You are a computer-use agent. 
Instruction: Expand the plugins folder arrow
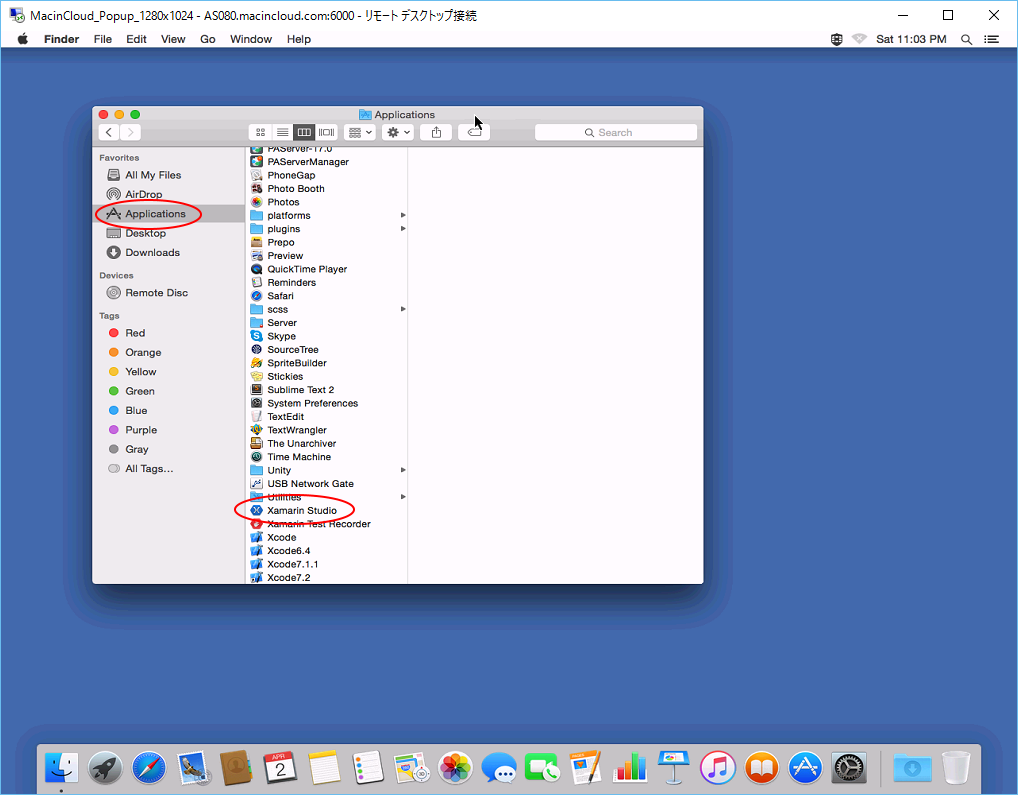[x=403, y=228]
